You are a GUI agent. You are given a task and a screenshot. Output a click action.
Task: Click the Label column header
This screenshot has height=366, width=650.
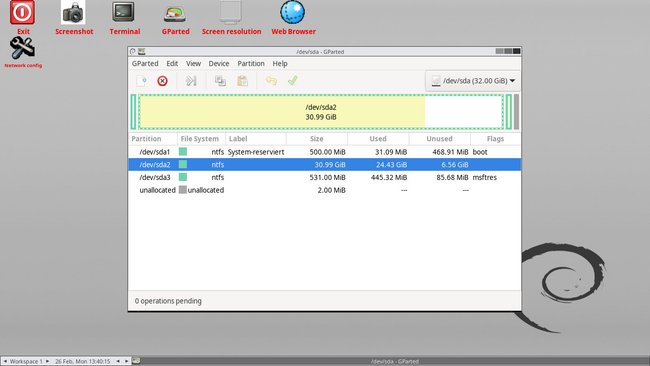(x=256, y=139)
